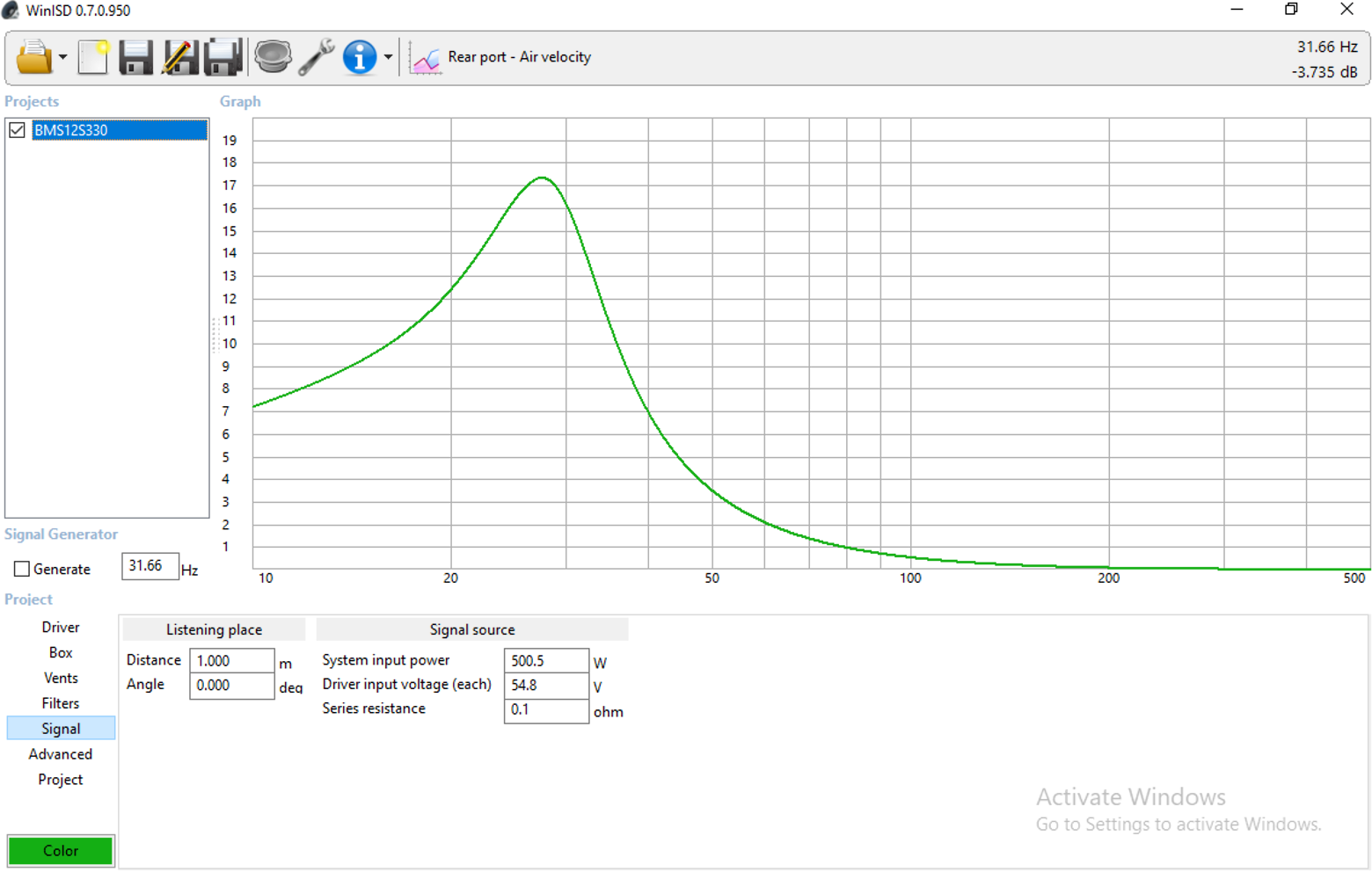Create a new project with blank page icon
The height and width of the screenshot is (872, 1372).
click(x=92, y=57)
